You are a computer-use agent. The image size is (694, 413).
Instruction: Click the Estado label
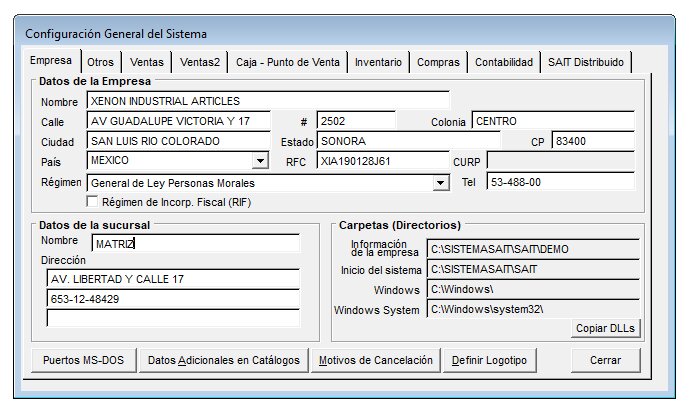297,142
